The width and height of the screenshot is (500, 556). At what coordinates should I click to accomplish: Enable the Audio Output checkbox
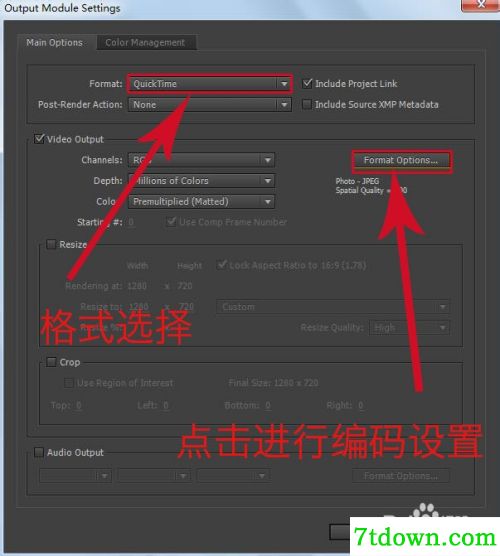click(x=39, y=452)
